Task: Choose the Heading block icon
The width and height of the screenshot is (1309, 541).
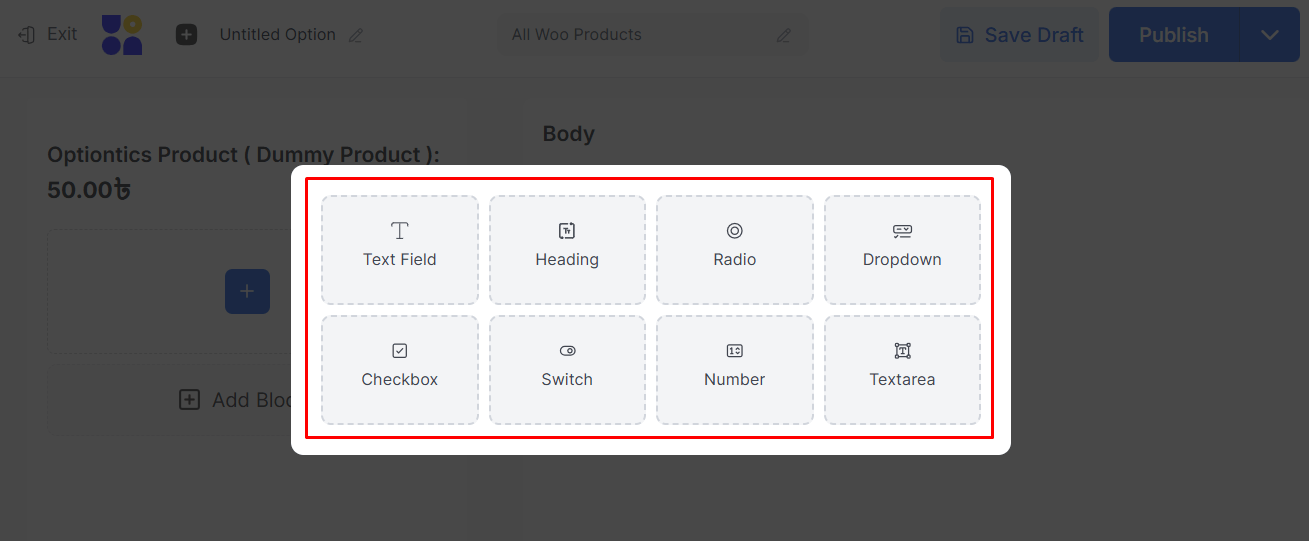Action: tap(567, 231)
